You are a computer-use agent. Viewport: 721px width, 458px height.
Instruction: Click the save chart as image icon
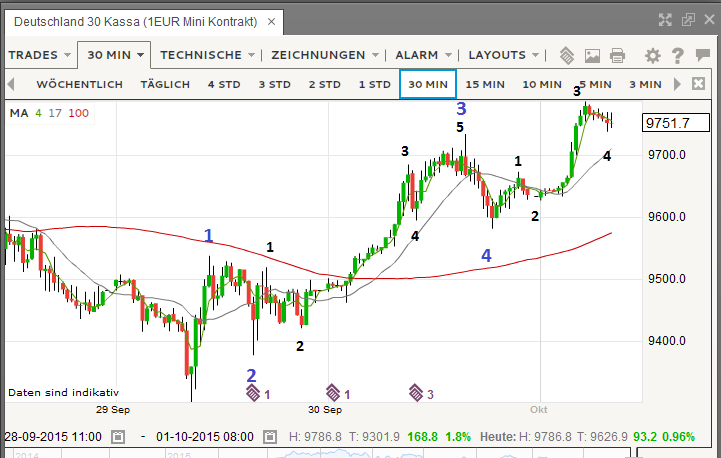(x=592, y=55)
